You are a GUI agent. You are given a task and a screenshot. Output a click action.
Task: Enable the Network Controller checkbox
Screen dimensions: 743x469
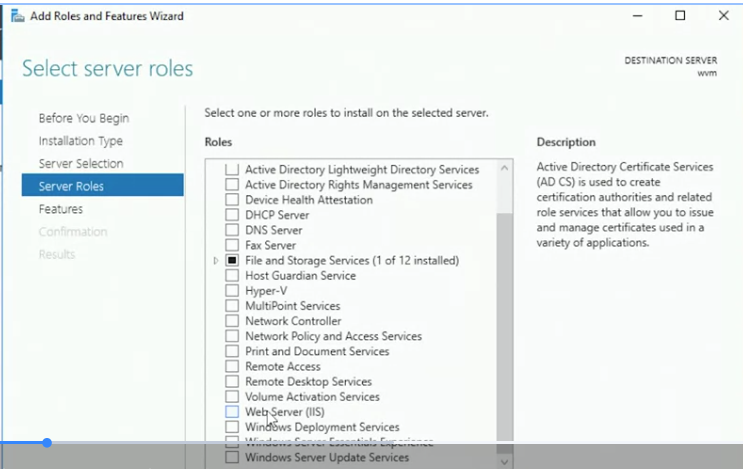point(232,321)
